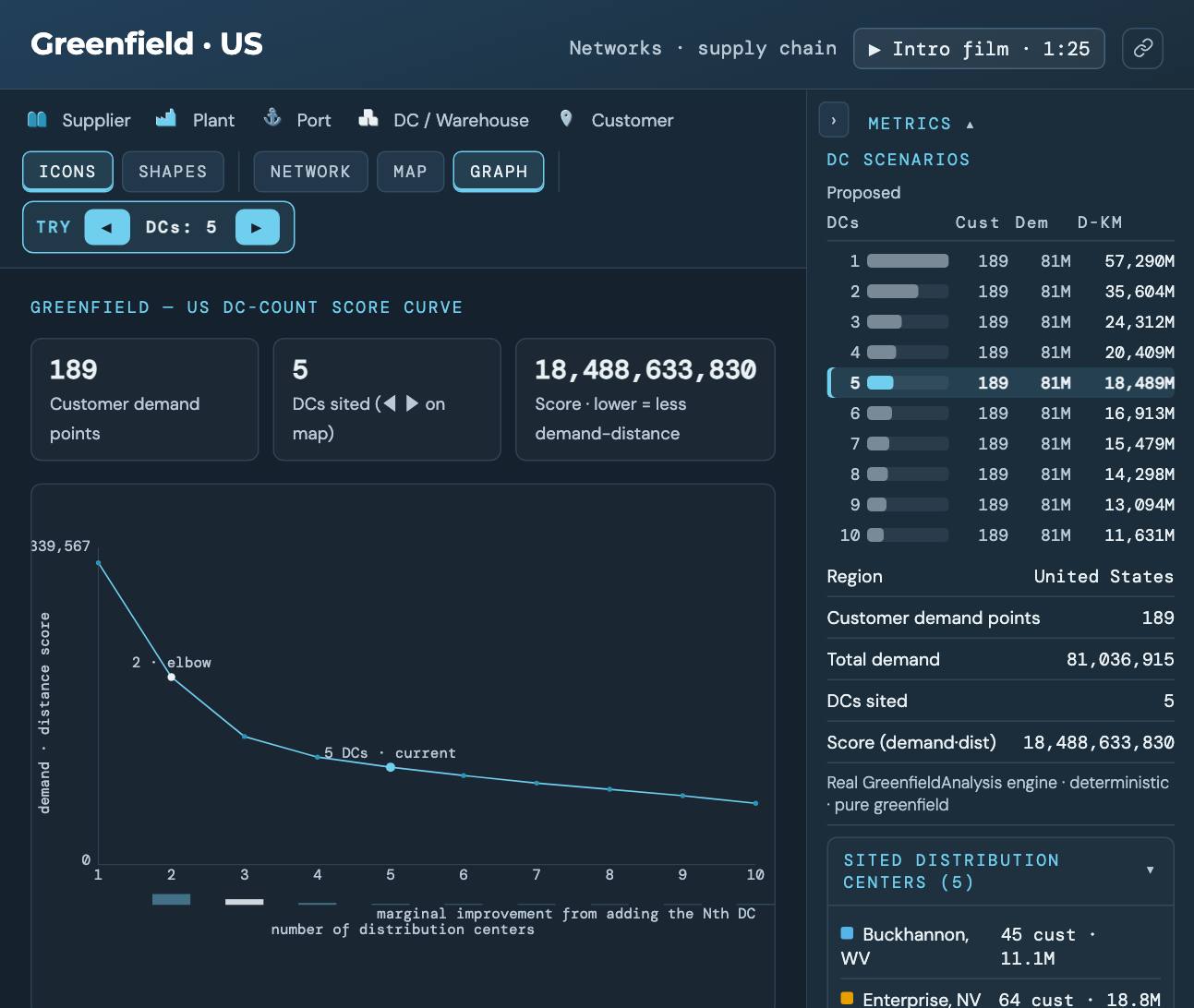Select scenario row with 2 DCs

[x=1001, y=292]
